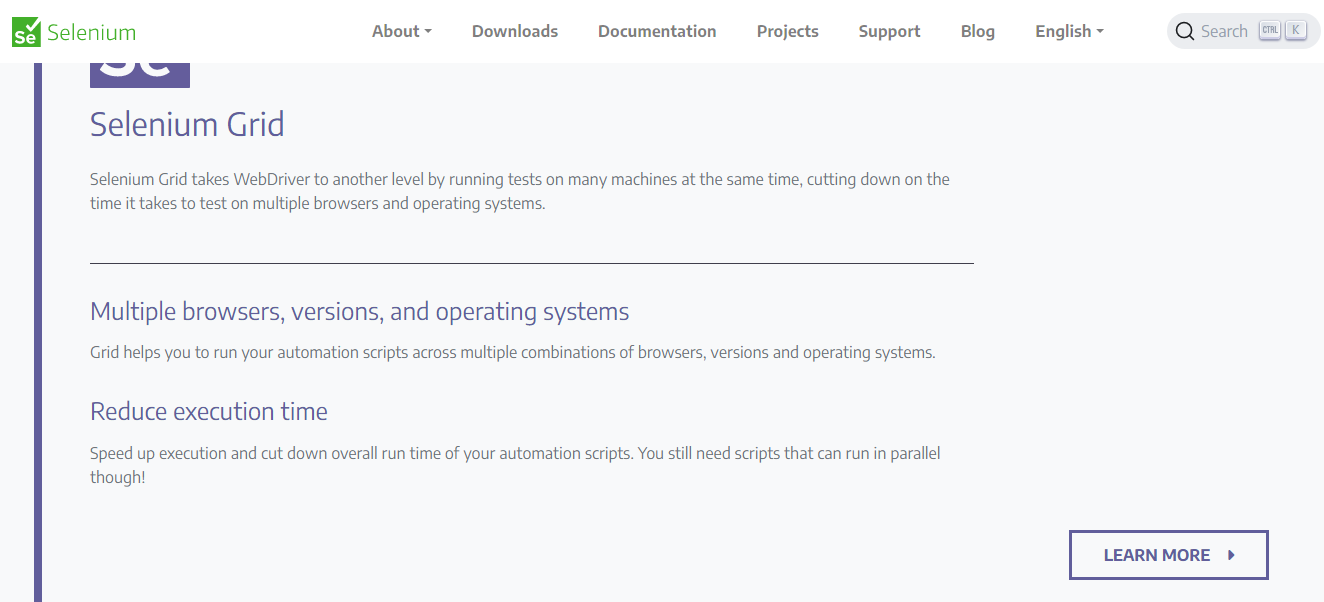Visit the Blog page
This screenshot has height=602, width=1324.
click(977, 31)
